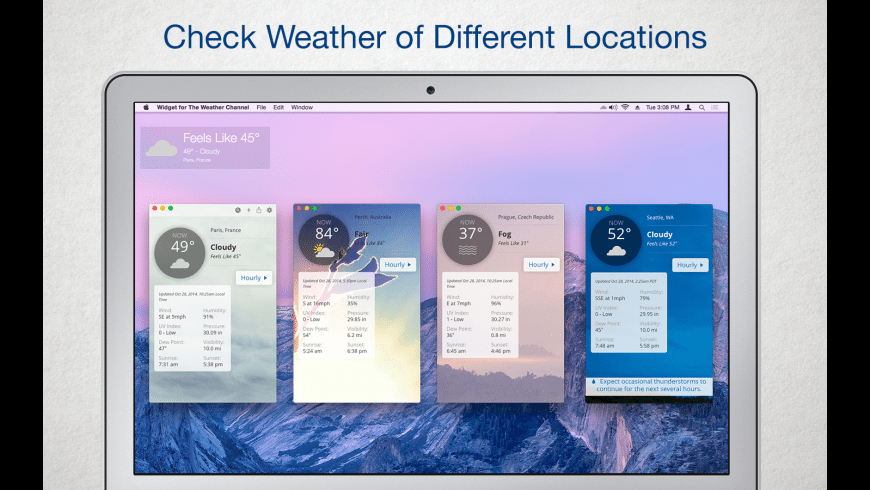Open the Window menu
Viewport: 870px width, 490px height.
coord(302,108)
